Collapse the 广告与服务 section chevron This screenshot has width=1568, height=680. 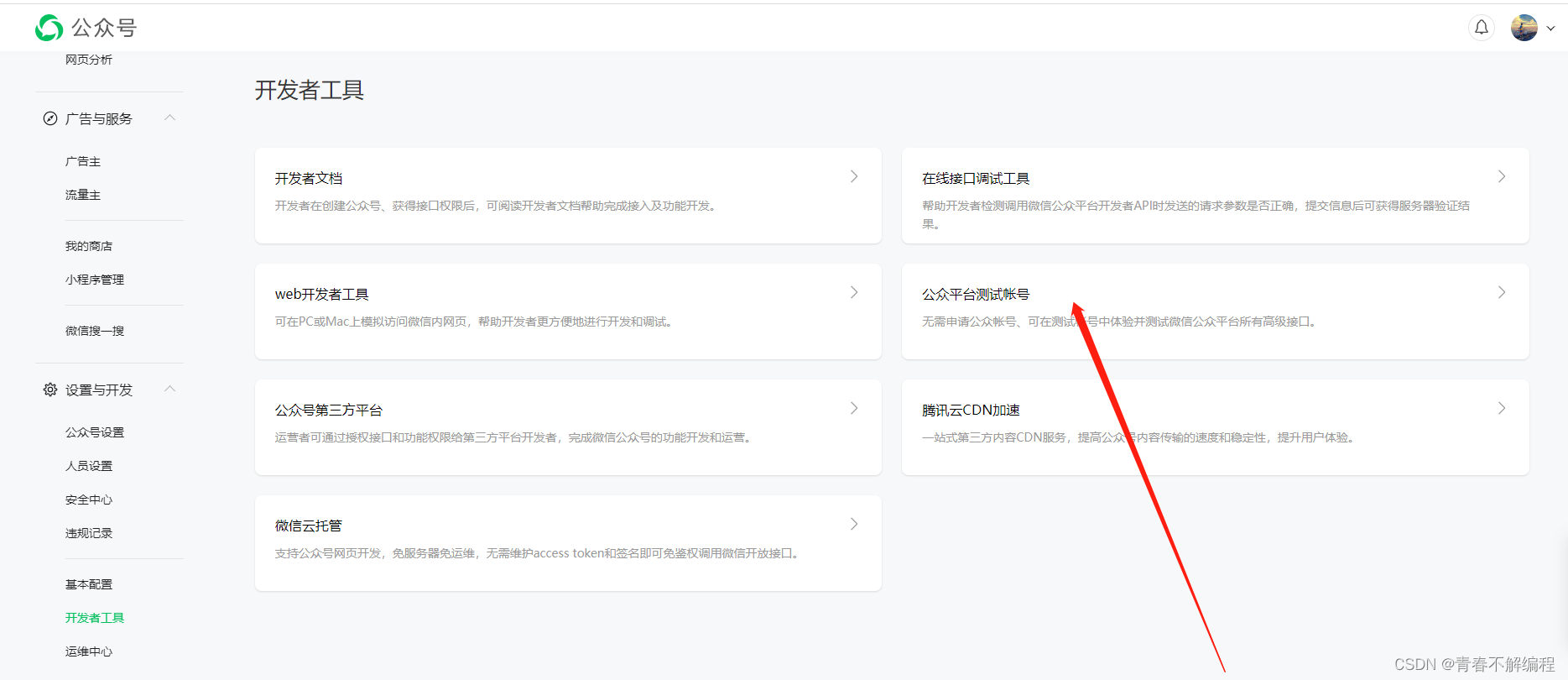pos(170,118)
